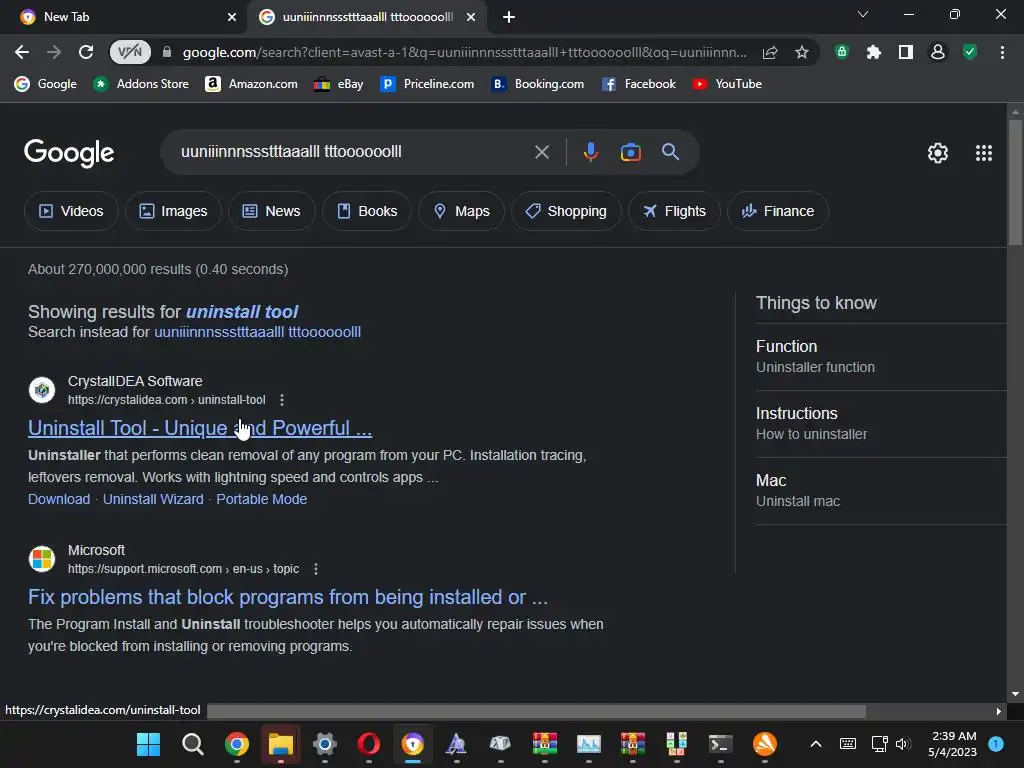This screenshot has width=1024, height=768.
Task: Expand the Instructions item in Things to know
Action: pyautogui.click(x=881, y=423)
